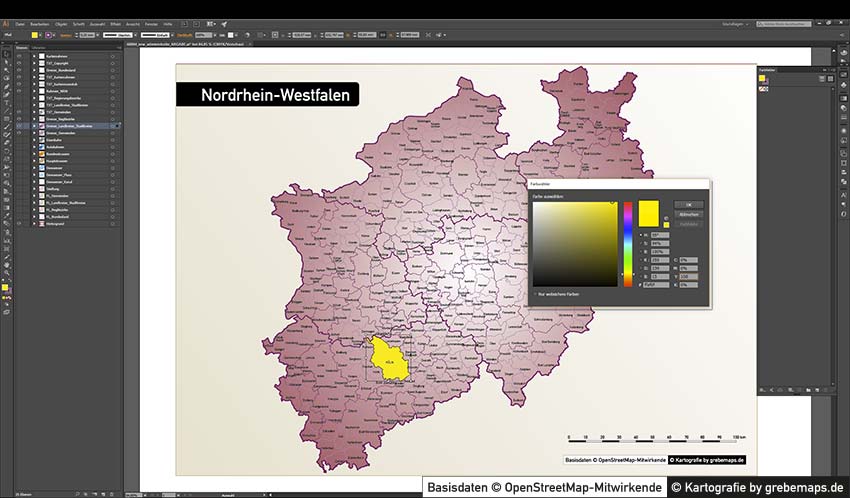Viewport: 850px width, 498px height.
Task: Expand the Grenzen_Landkreise_Stadtkreise layer
Action: [x=34, y=126]
